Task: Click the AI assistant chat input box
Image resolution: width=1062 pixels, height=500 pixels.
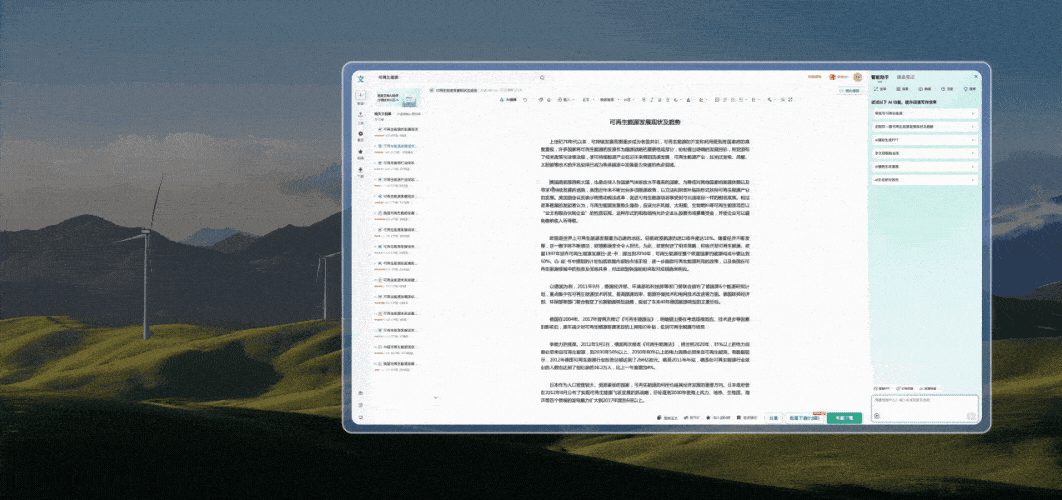Action: (x=925, y=408)
